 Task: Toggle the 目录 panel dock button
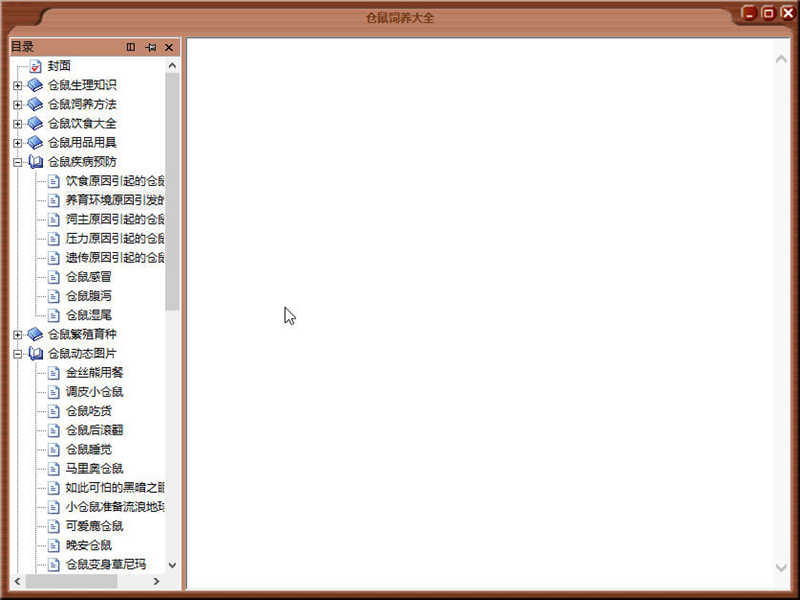click(131, 47)
